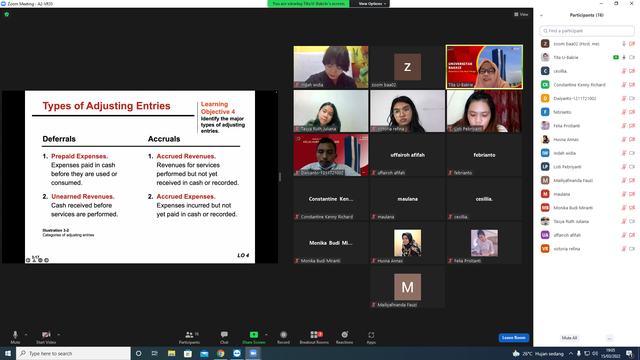Screen dimensions: 640x360
Task: Toggle Tita U-Bakrie's camera icon in list
Action: coord(632,58)
